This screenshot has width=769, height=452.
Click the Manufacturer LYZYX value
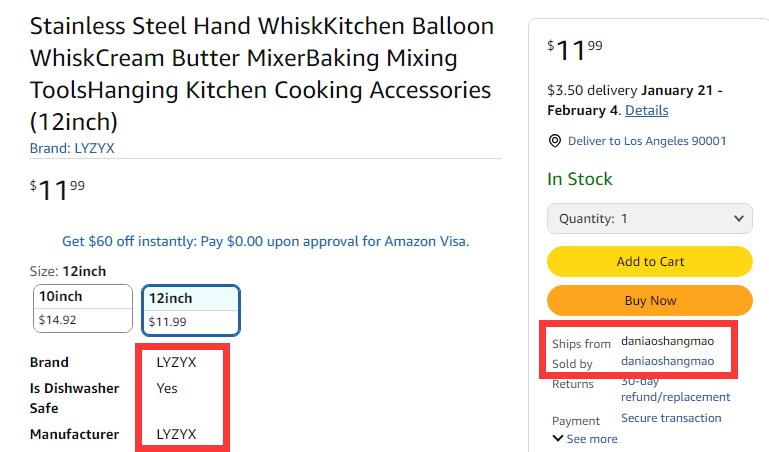pyautogui.click(x=176, y=434)
